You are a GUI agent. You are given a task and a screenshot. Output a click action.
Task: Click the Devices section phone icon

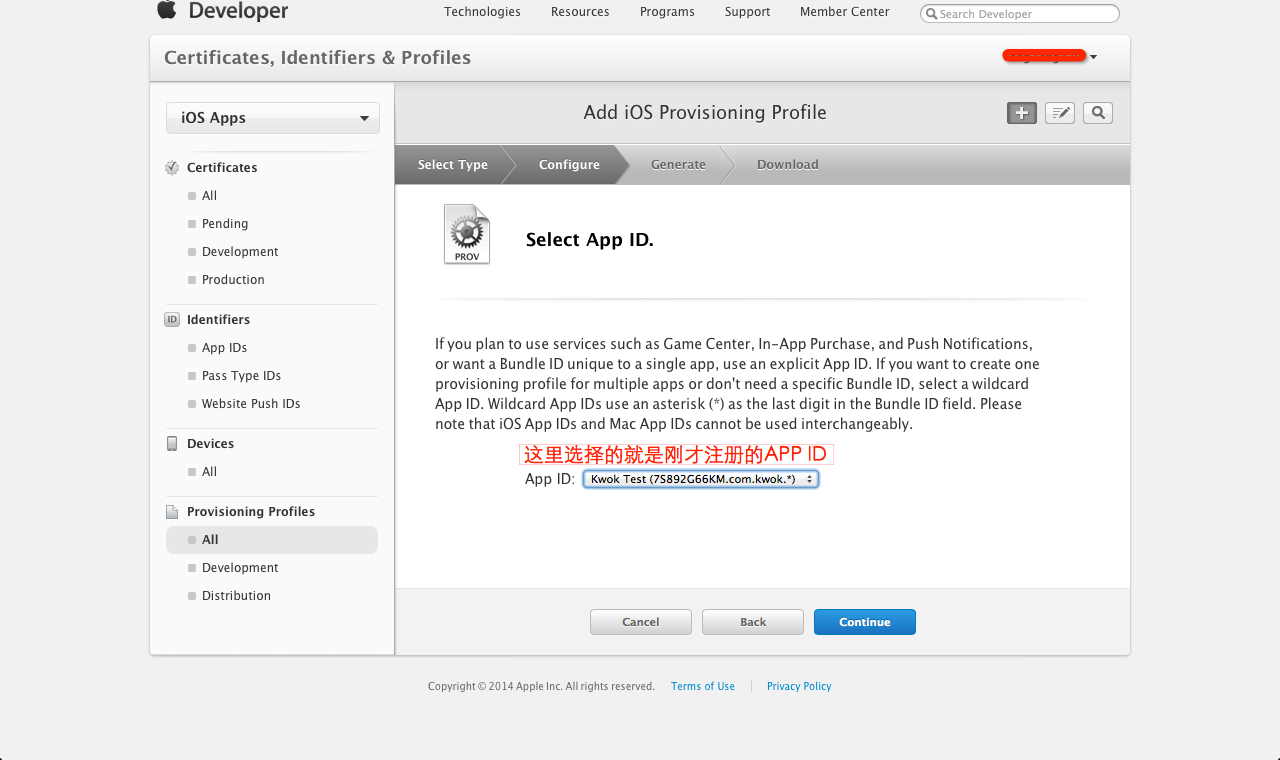pos(172,444)
